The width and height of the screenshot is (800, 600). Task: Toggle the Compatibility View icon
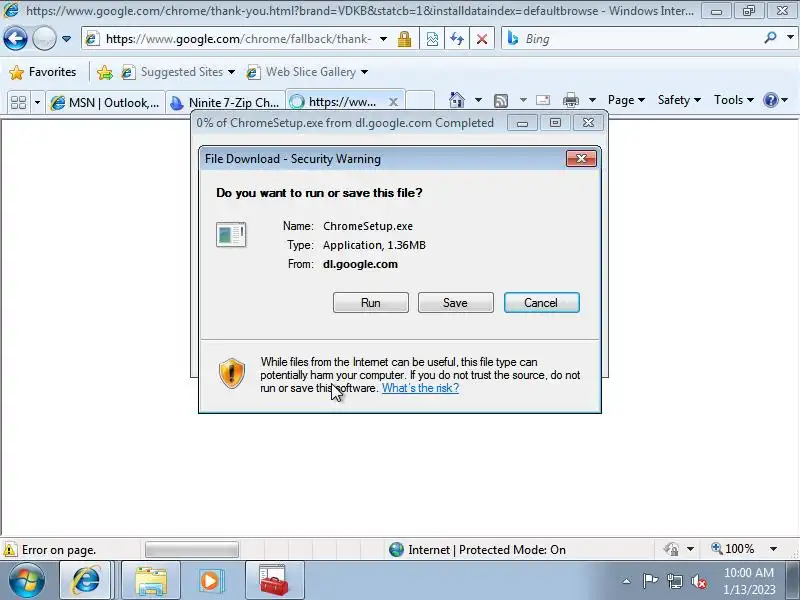432,39
